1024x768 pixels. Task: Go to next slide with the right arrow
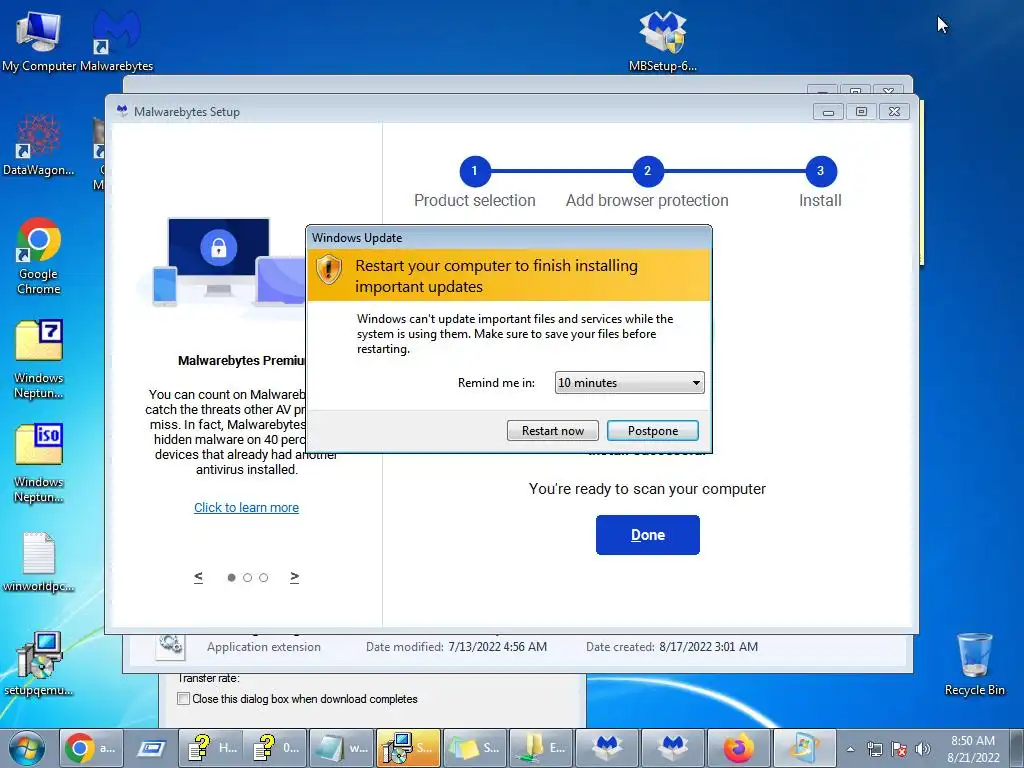(x=295, y=577)
